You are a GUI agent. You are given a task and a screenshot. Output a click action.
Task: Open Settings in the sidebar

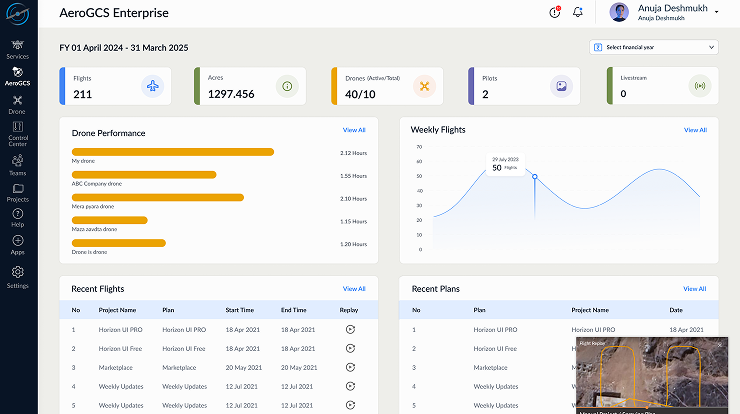point(17,278)
